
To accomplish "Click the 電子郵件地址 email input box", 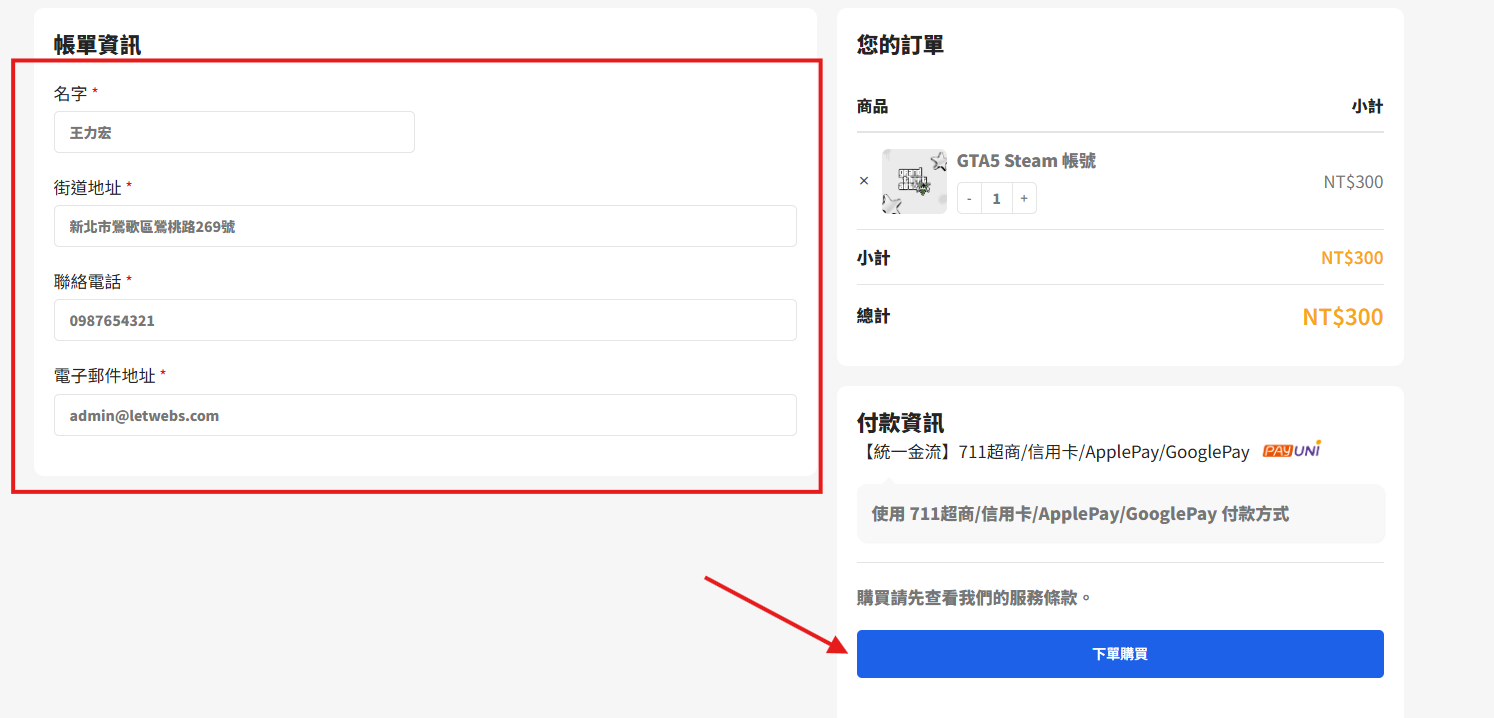I will (425, 415).
